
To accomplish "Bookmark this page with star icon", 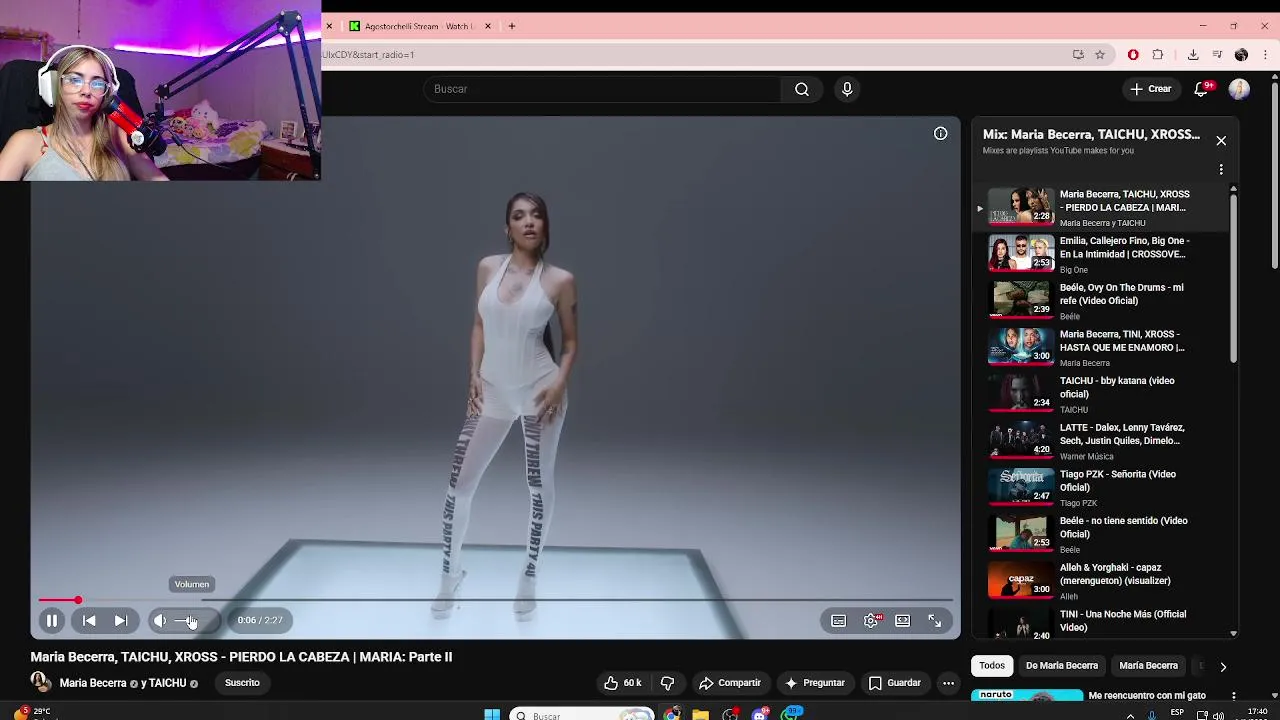I will coord(1100,55).
